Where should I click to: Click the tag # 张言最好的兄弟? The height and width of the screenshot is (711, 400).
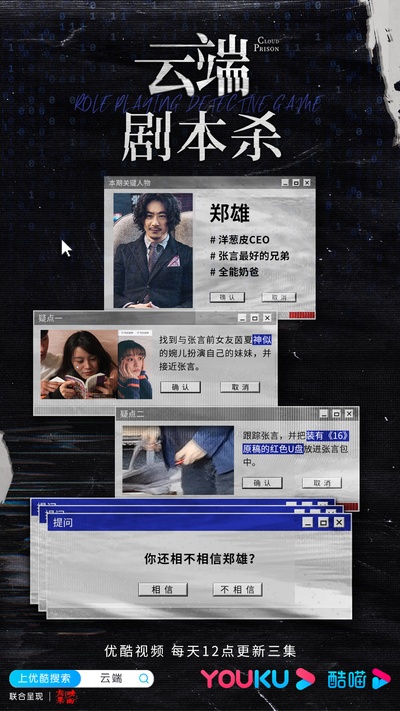coord(249,256)
